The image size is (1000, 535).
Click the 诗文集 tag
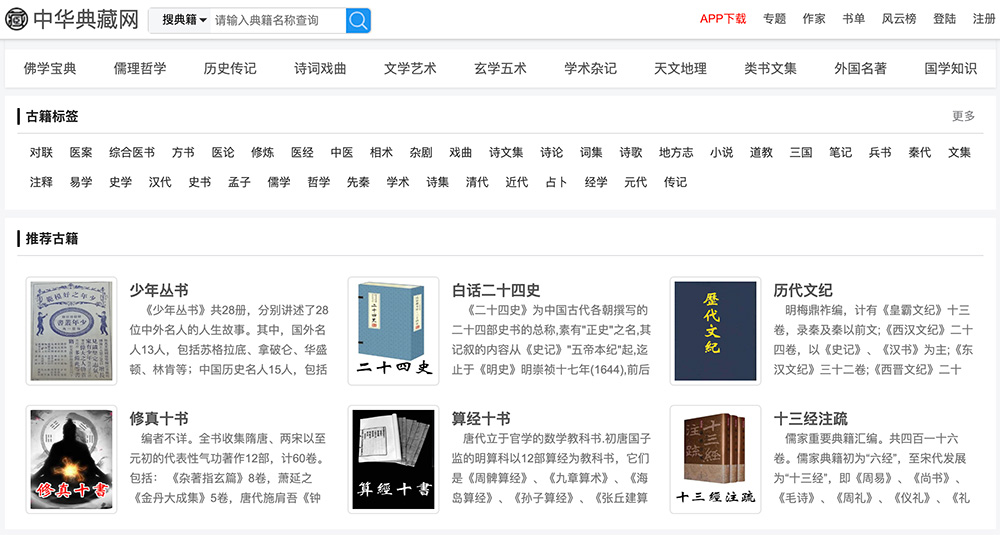click(x=506, y=152)
